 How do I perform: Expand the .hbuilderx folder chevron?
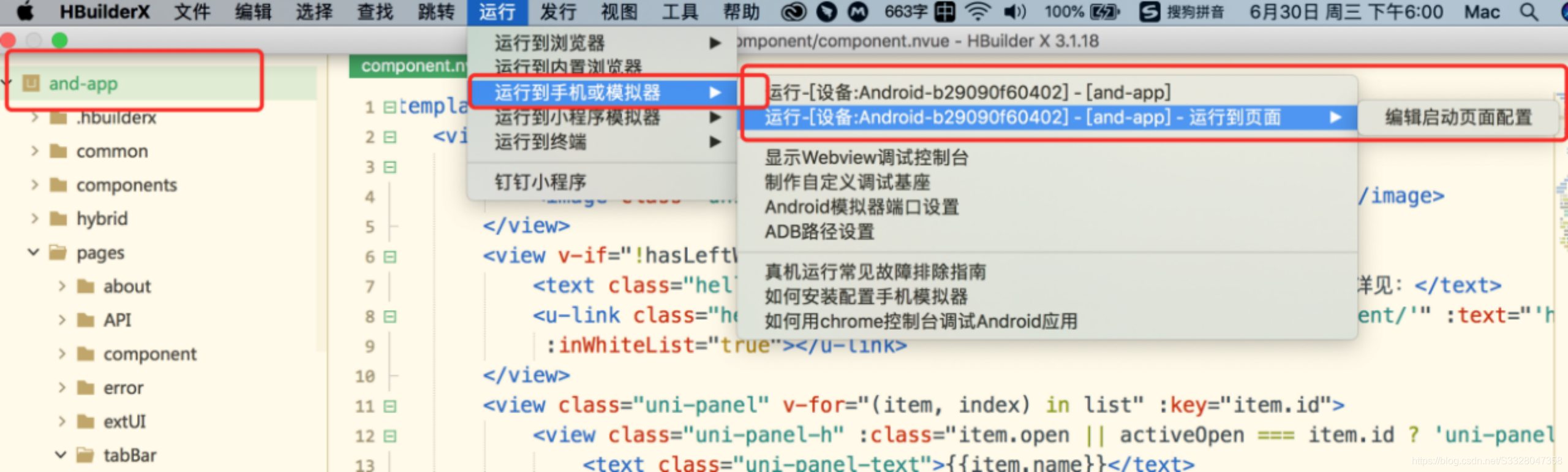34,117
